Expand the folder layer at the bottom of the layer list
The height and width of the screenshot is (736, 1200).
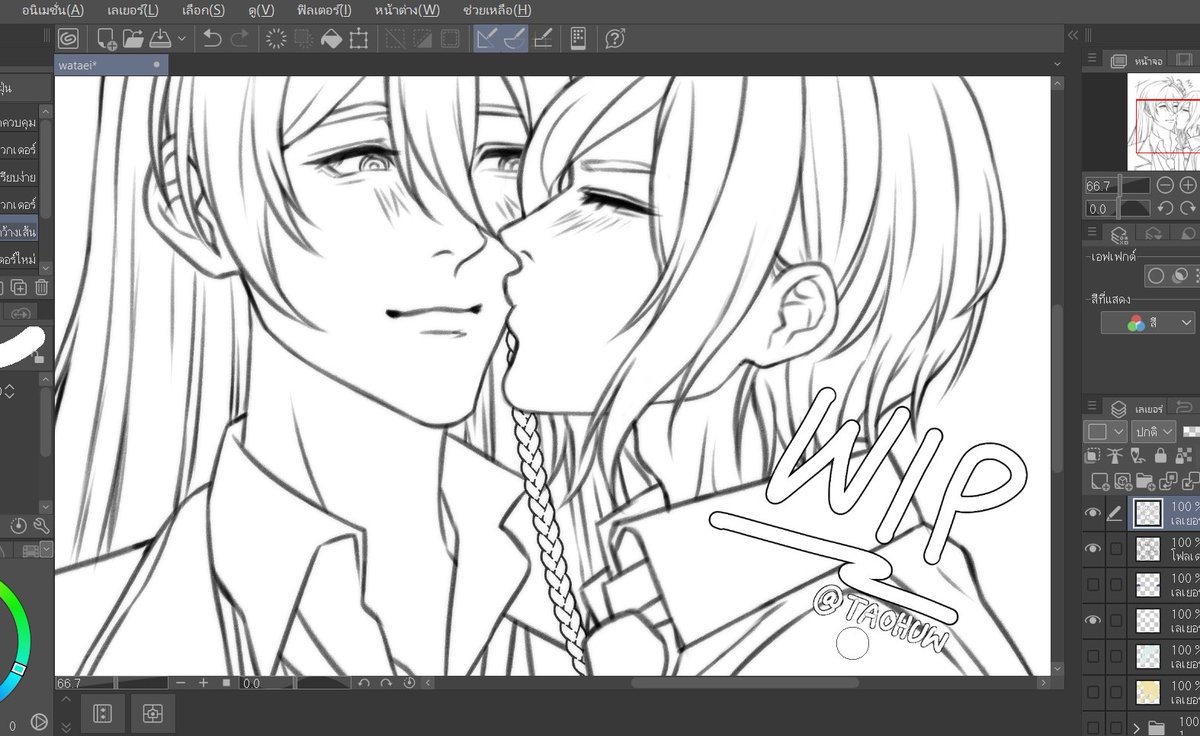[x=1137, y=727]
